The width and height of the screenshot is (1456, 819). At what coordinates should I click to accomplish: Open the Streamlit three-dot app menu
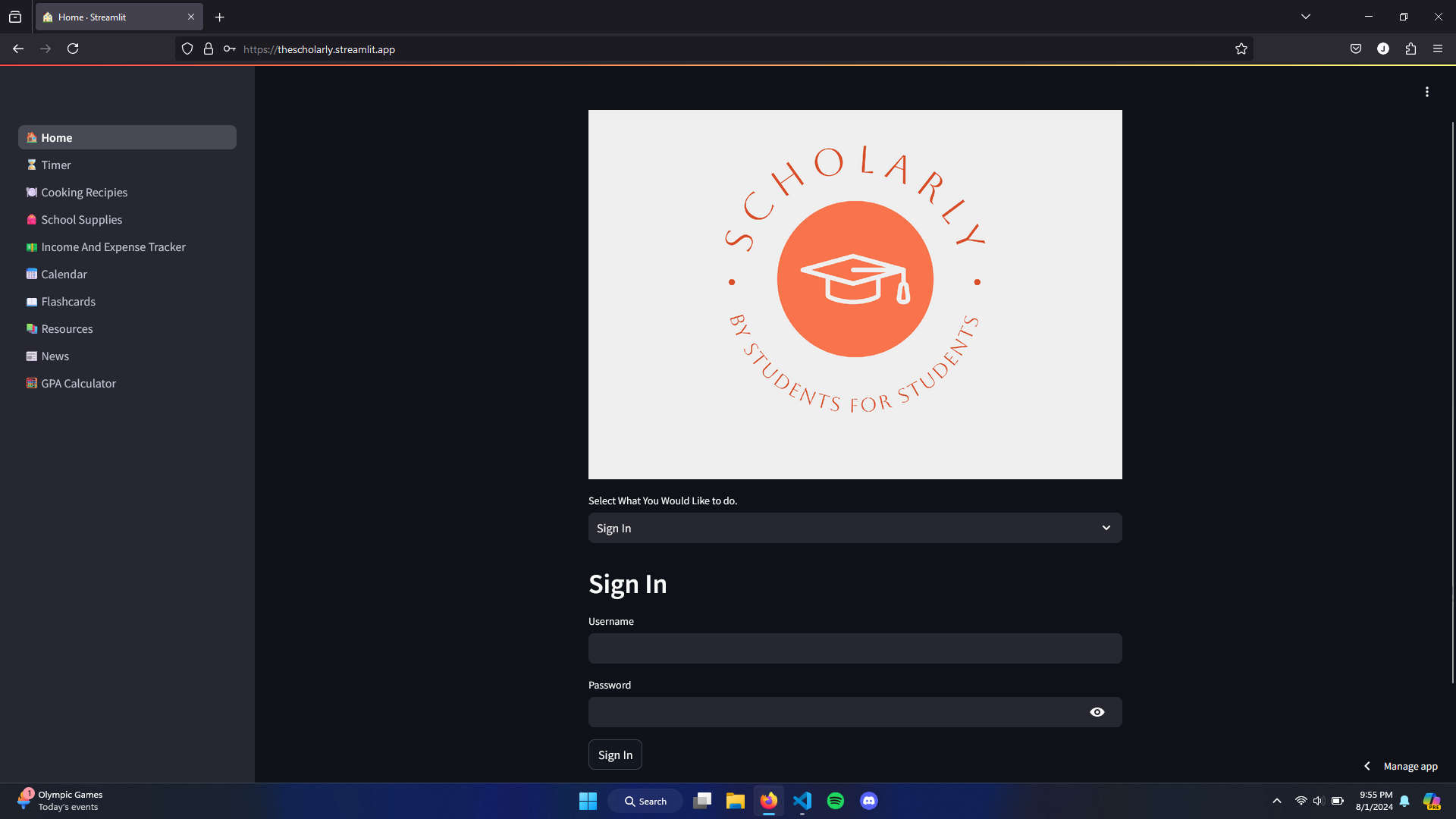click(1426, 92)
